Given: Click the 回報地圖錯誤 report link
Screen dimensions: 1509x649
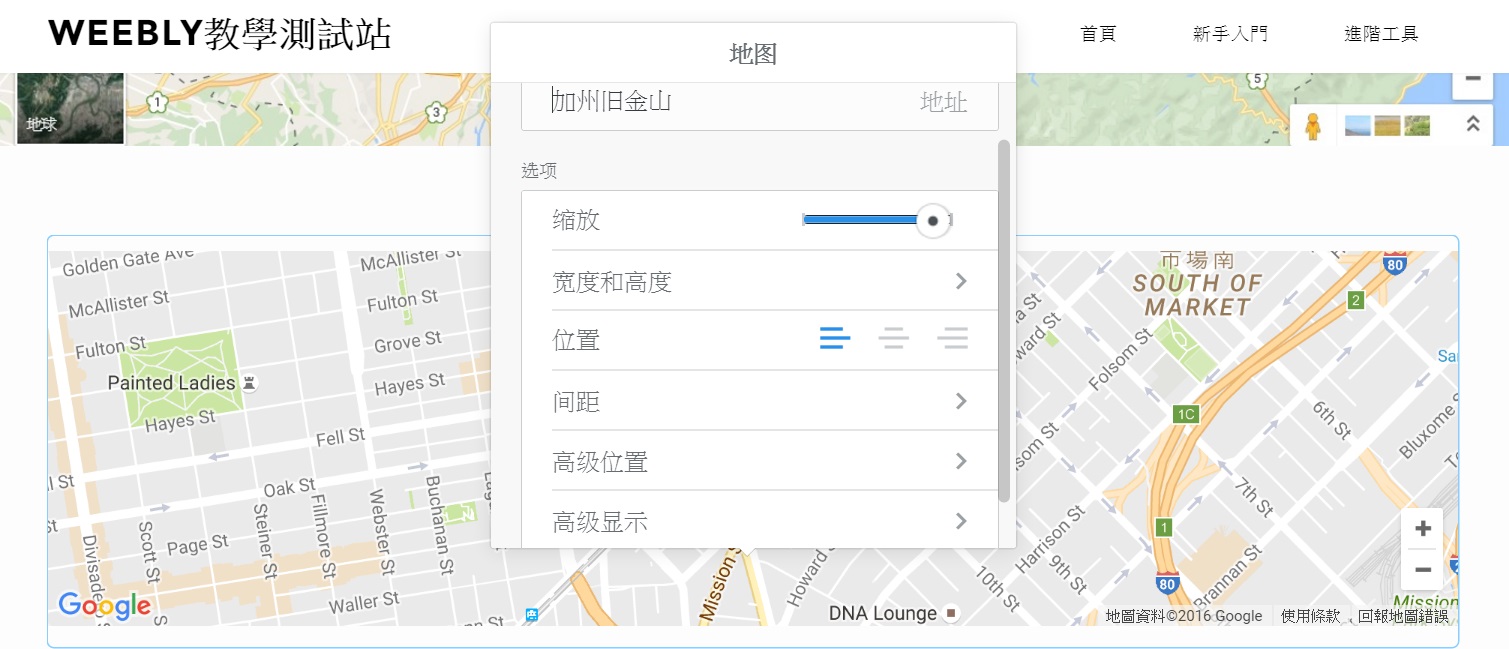Looking at the screenshot, I should coord(1403,616).
